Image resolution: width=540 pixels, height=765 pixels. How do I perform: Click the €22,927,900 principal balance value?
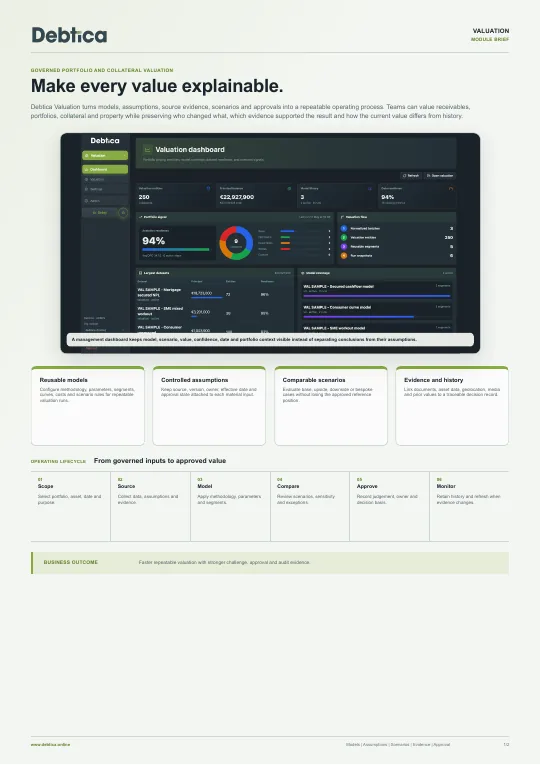(x=237, y=197)
